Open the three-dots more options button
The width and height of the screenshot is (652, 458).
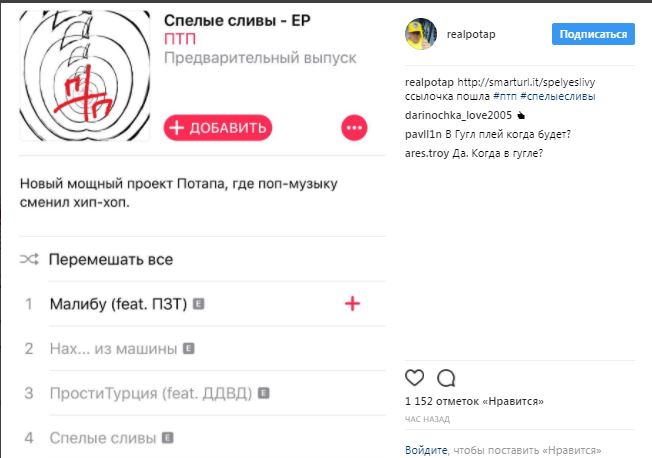tap(354, 128)
